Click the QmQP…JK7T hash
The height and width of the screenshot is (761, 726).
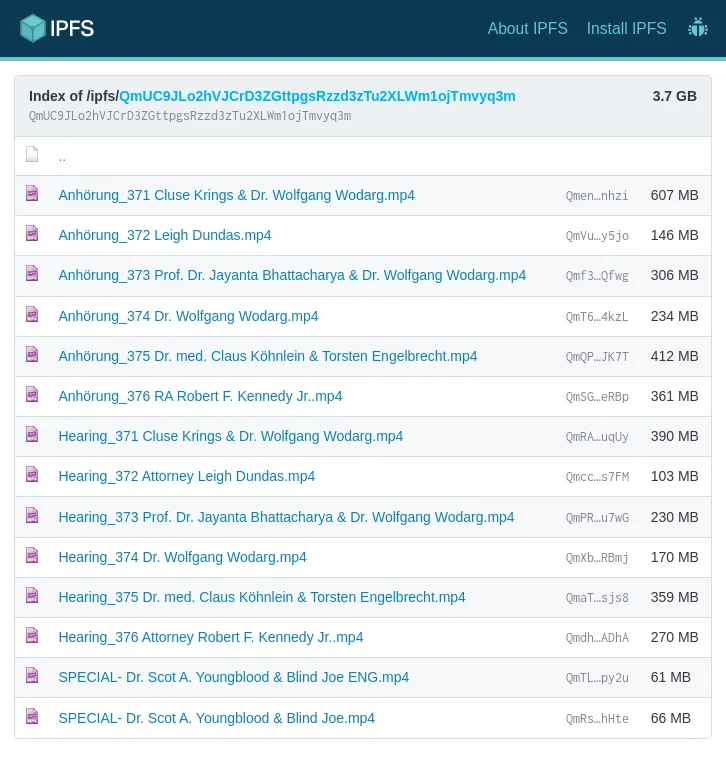[x=597, y=356]
